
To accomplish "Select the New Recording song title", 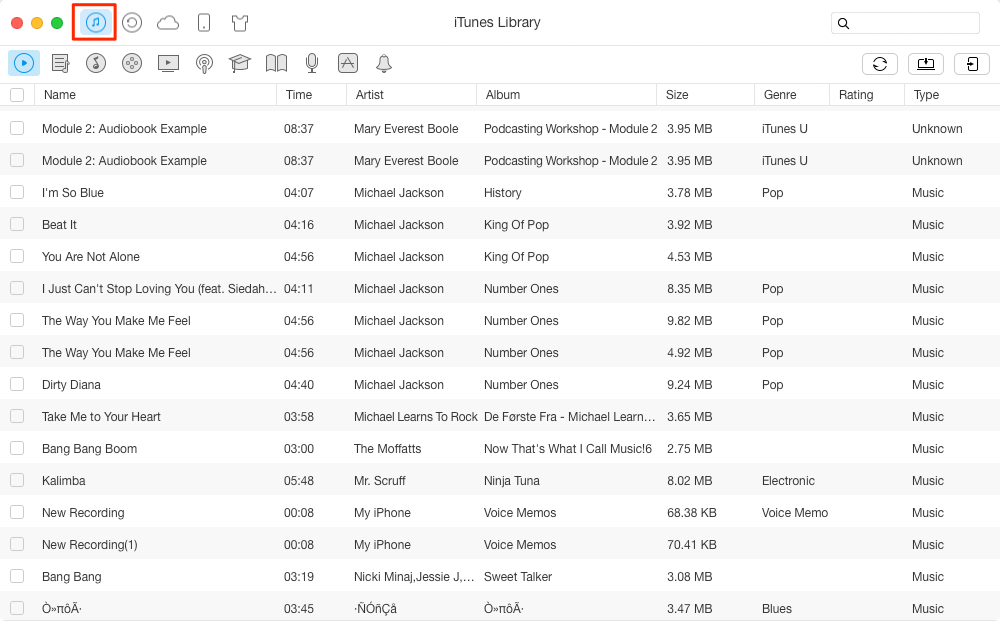I will coord(83,513).
